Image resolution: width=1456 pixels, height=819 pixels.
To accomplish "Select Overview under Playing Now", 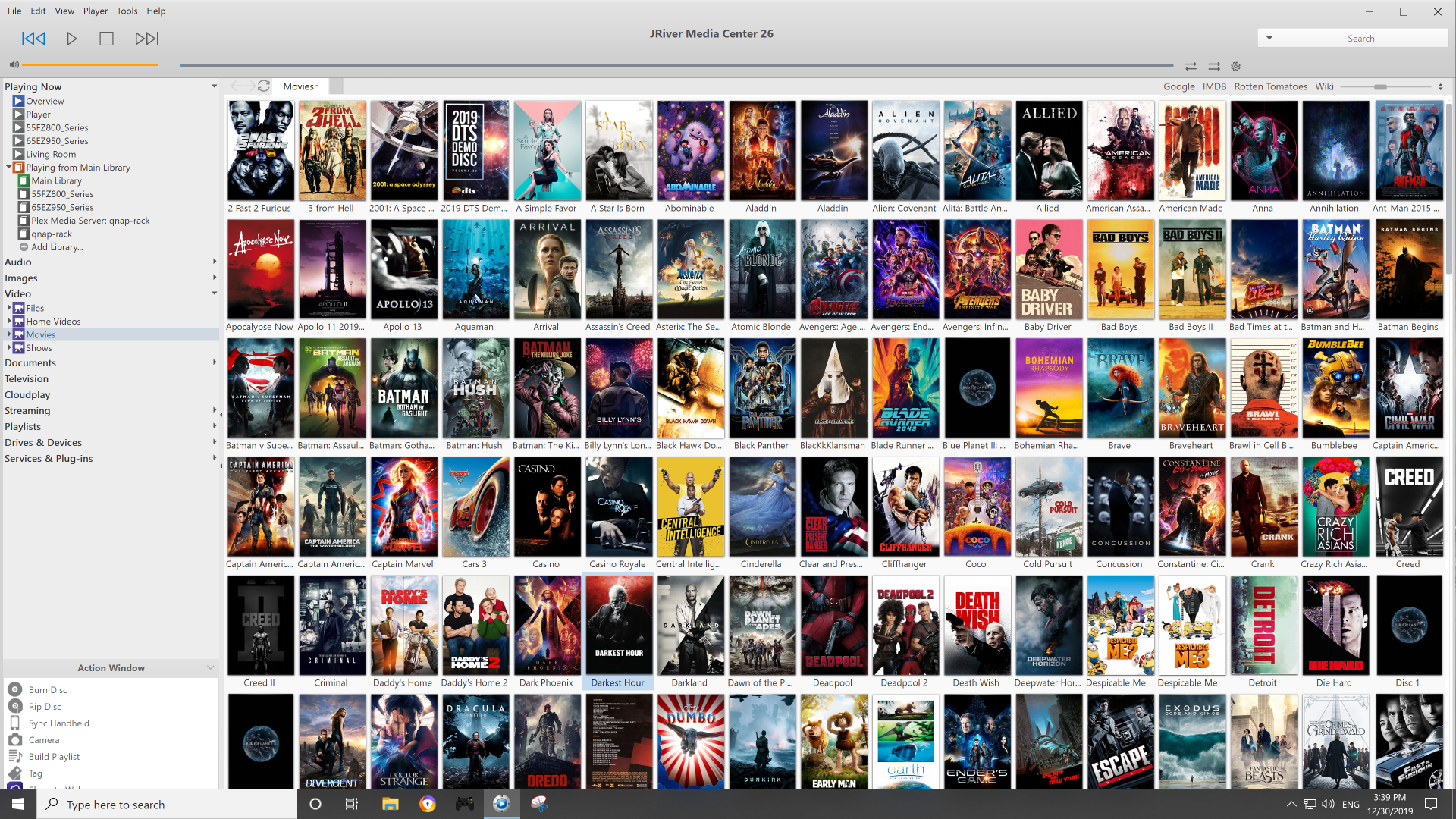I will click(x=45, y=101).
